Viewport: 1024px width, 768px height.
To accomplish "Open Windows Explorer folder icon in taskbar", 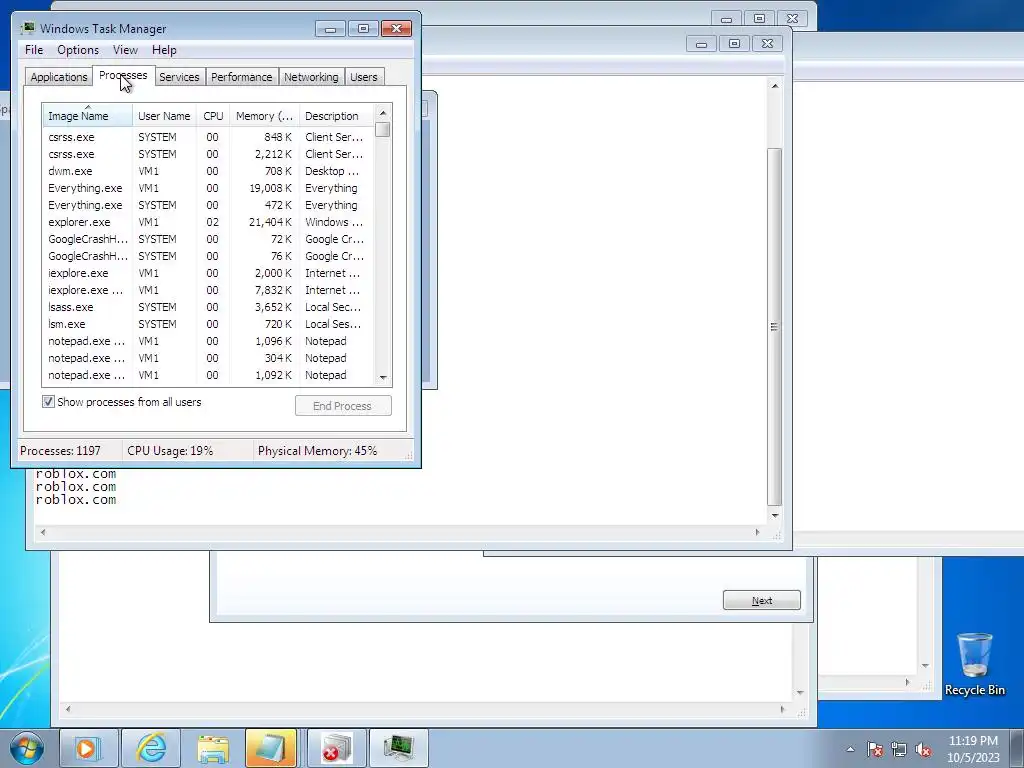I will tap(213, 748).
